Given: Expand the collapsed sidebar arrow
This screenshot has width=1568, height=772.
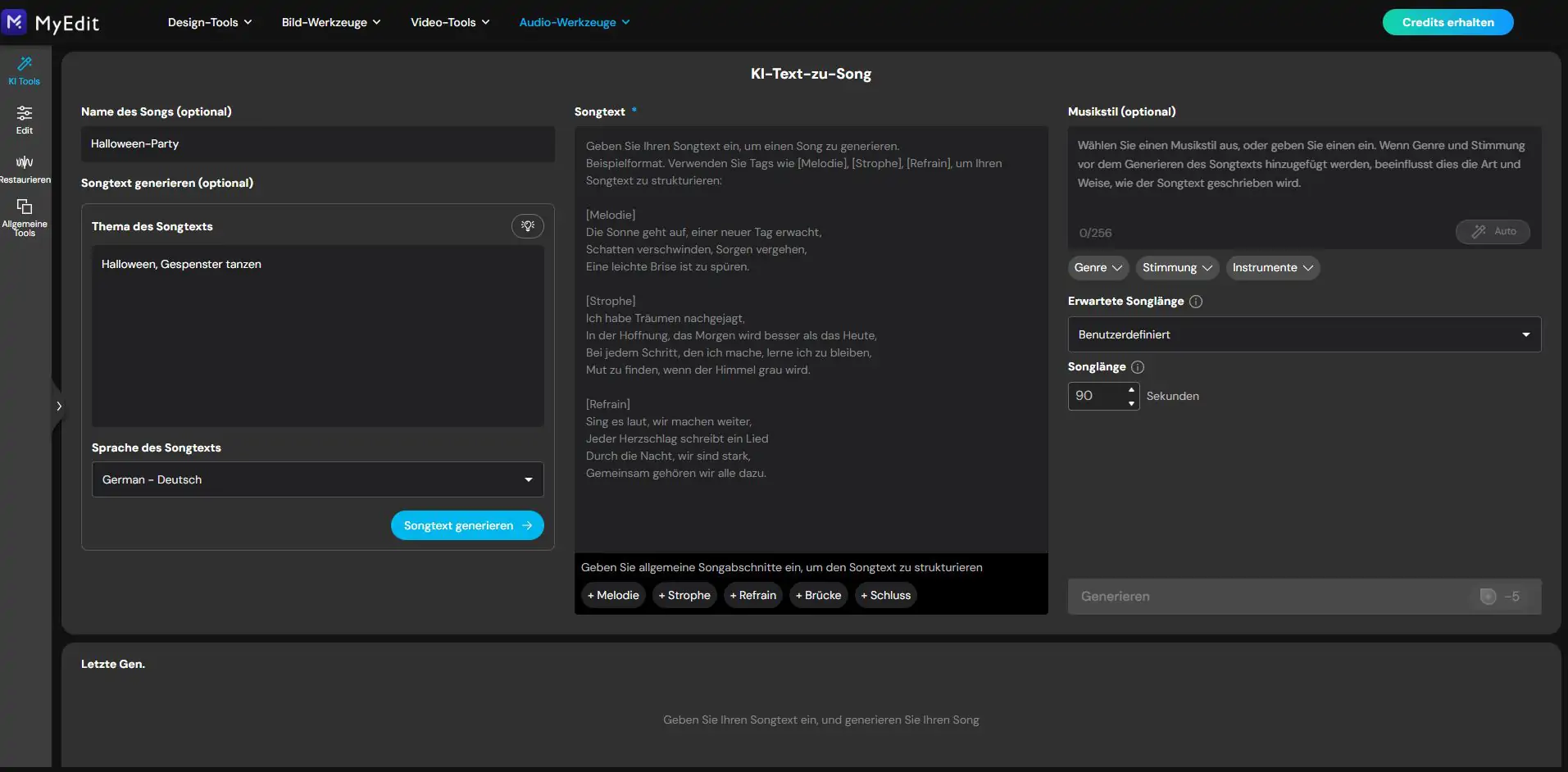Looking at the screenshot, I should [58, 406].
